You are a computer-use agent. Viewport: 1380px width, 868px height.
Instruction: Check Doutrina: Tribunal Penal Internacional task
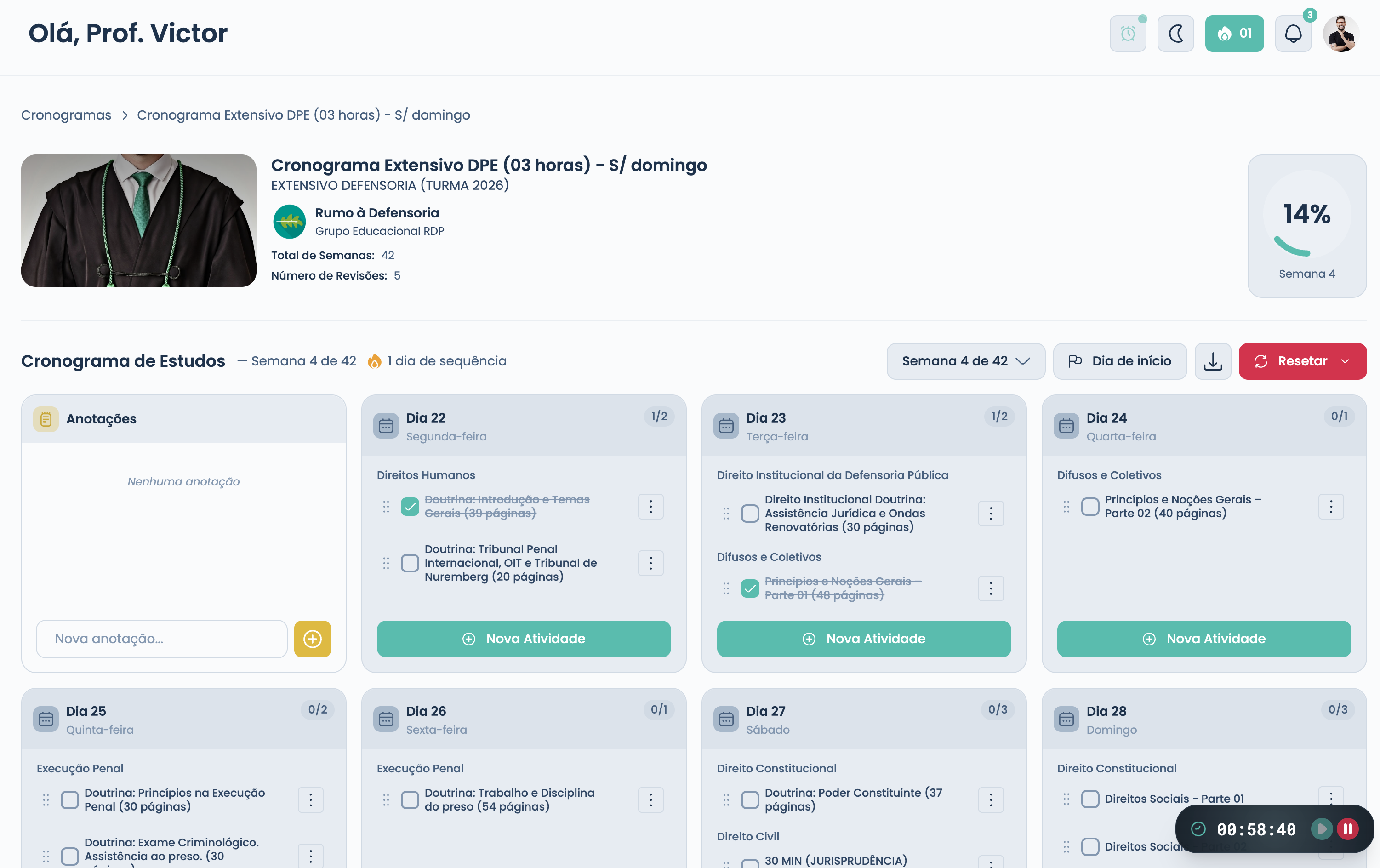point(410,563)
